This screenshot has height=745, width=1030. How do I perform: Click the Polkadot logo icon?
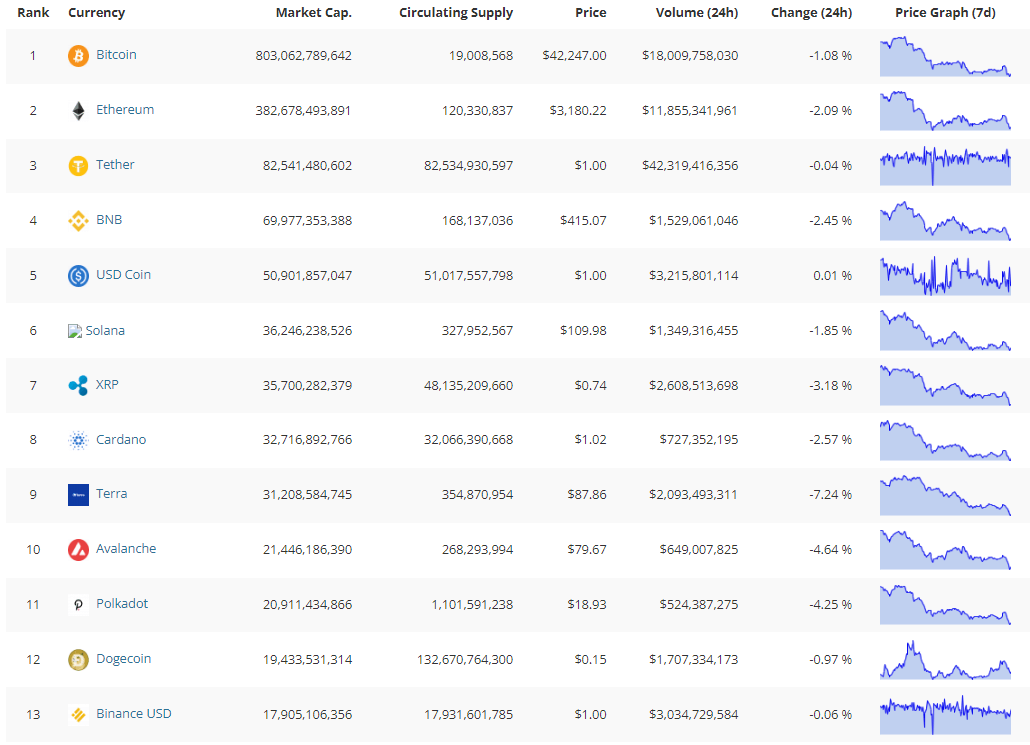click(78, 605)
